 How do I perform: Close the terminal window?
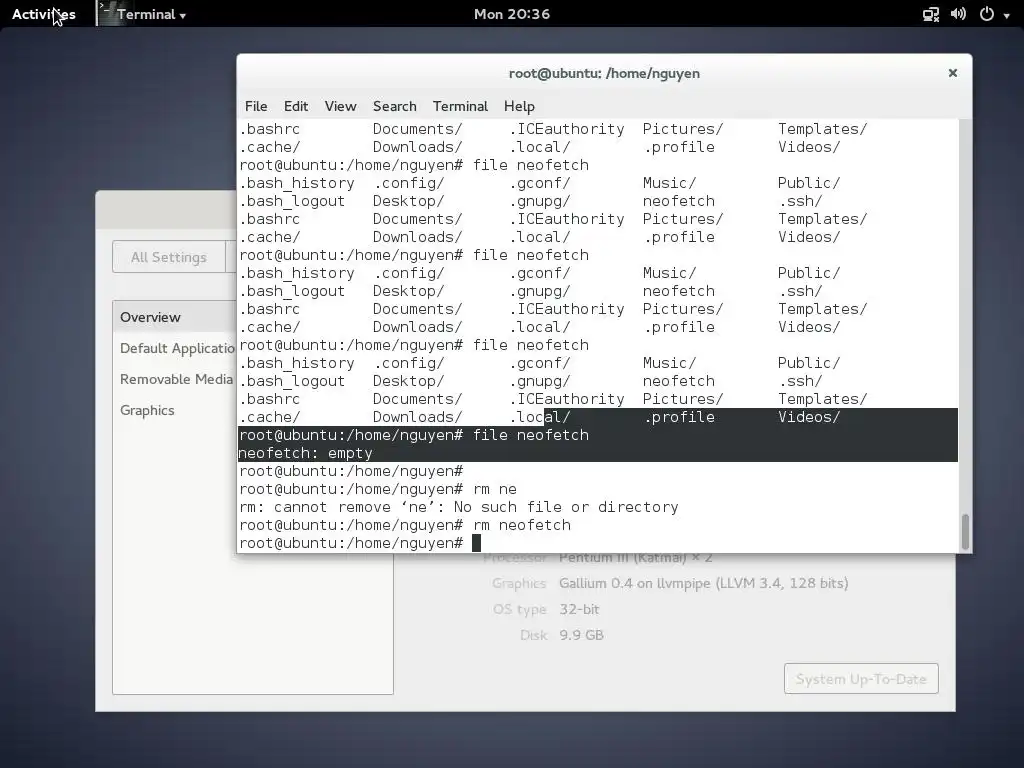[x=953, y=72]
